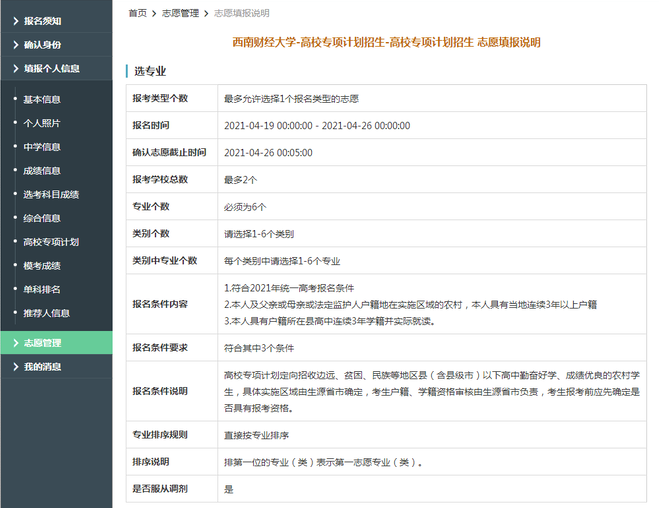
Task: Click the 2021-04-19 to 2021-04-26 registration period
Action: pos(317,126)
